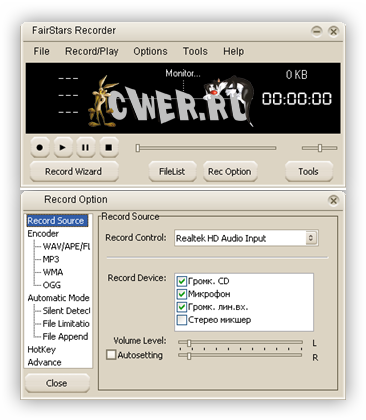This screenshot has height=420, width=366.
Task: Select the Silent Detect tree item
Action: click(66, 311)
